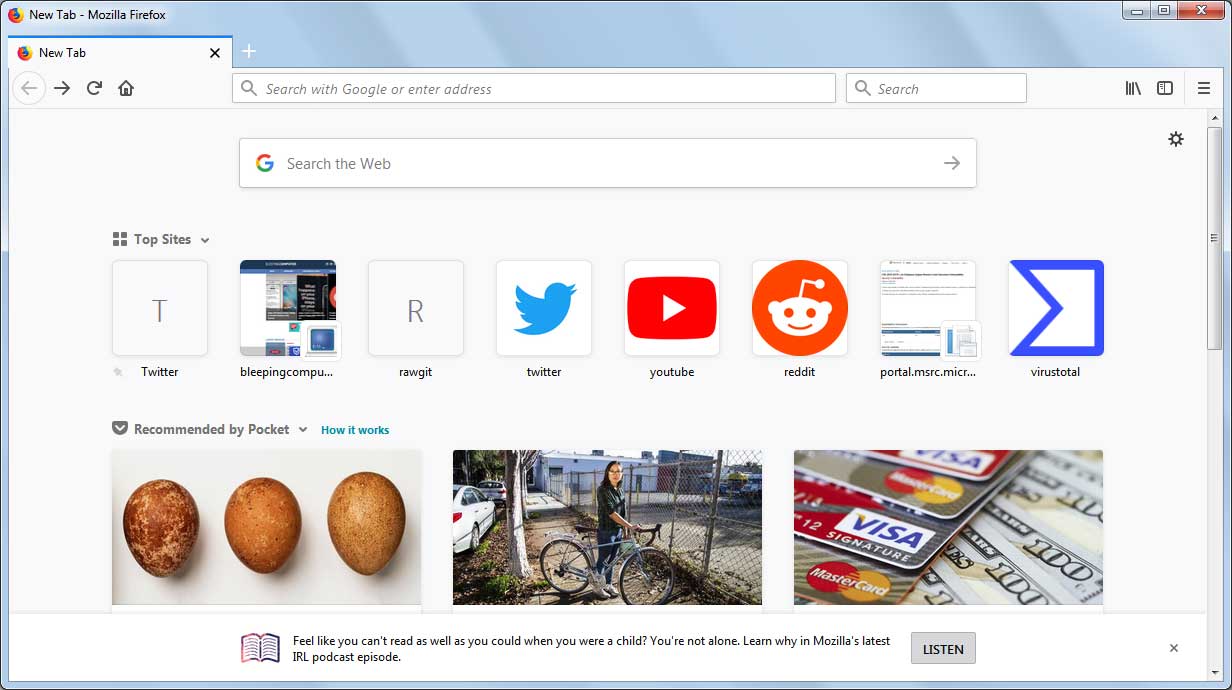Maximize the Firefox window
Screen dimensions: 1232x690
click(1163, 10)
